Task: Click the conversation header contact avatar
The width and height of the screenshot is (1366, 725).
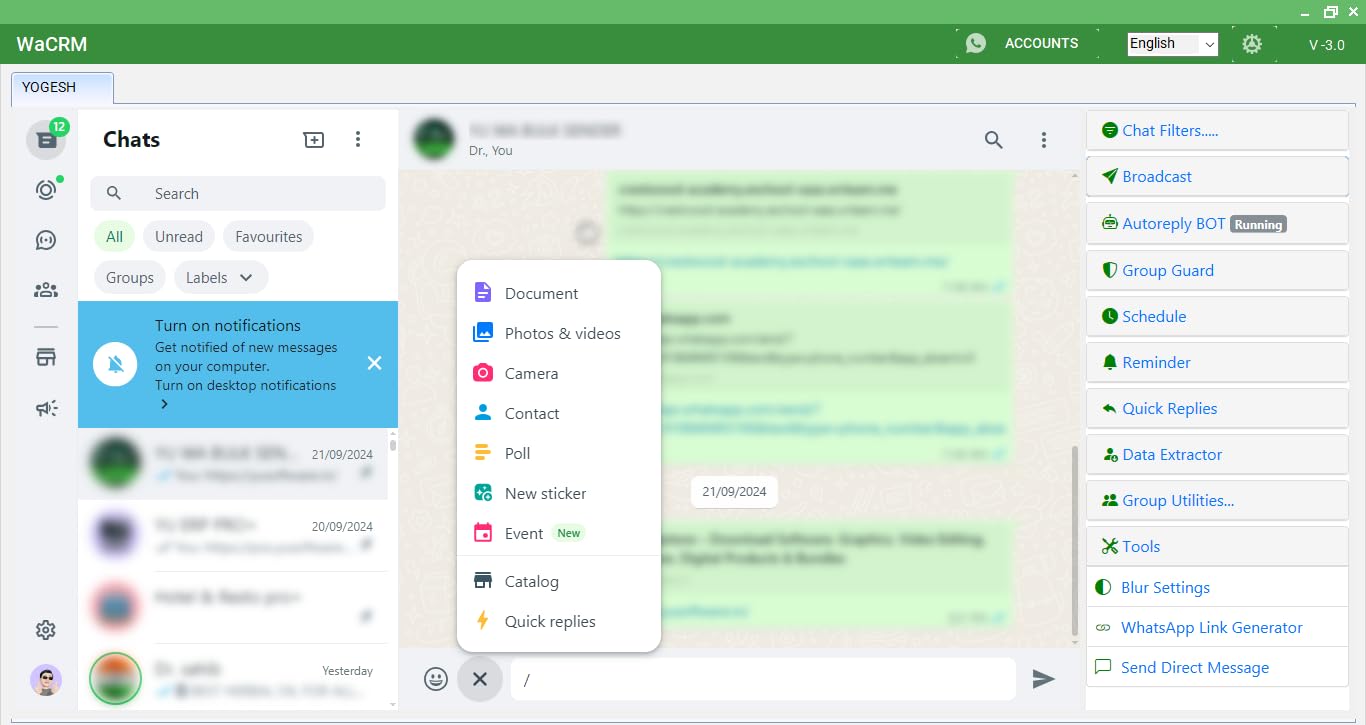Action: tap(434, 140)
